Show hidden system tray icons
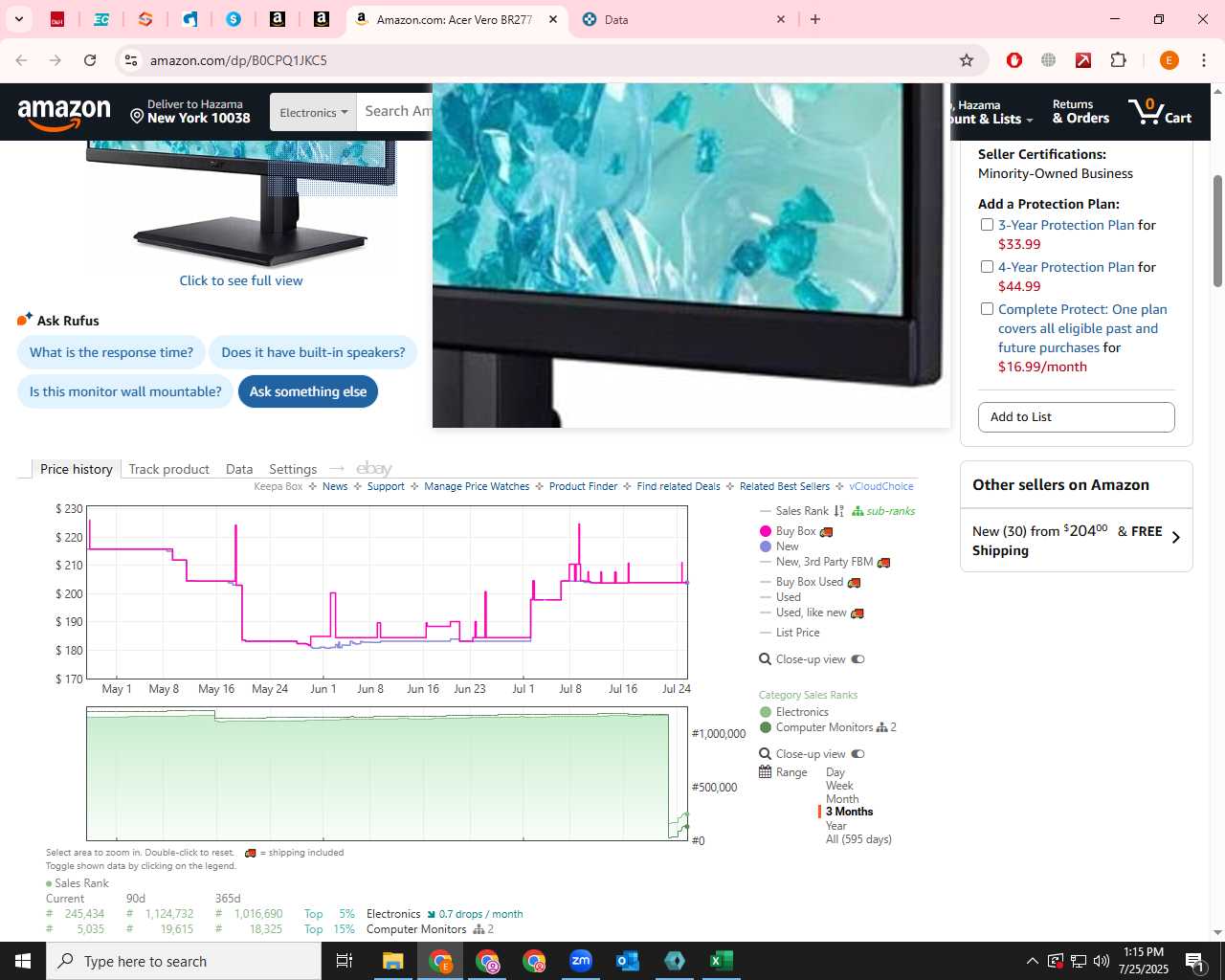 1032,961
